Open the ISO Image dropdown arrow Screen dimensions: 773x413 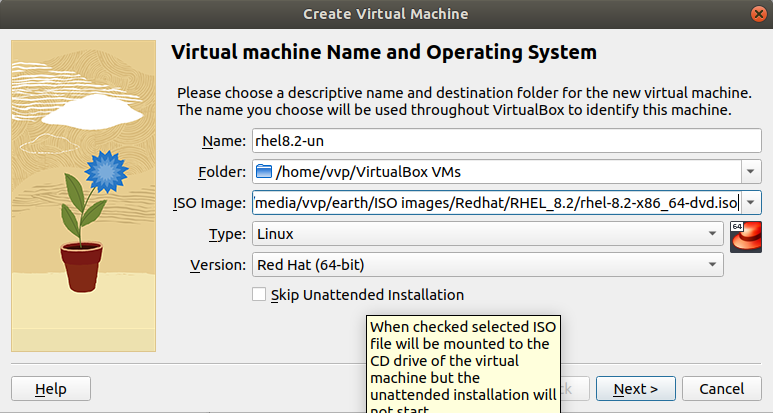(x=751, y=203)
